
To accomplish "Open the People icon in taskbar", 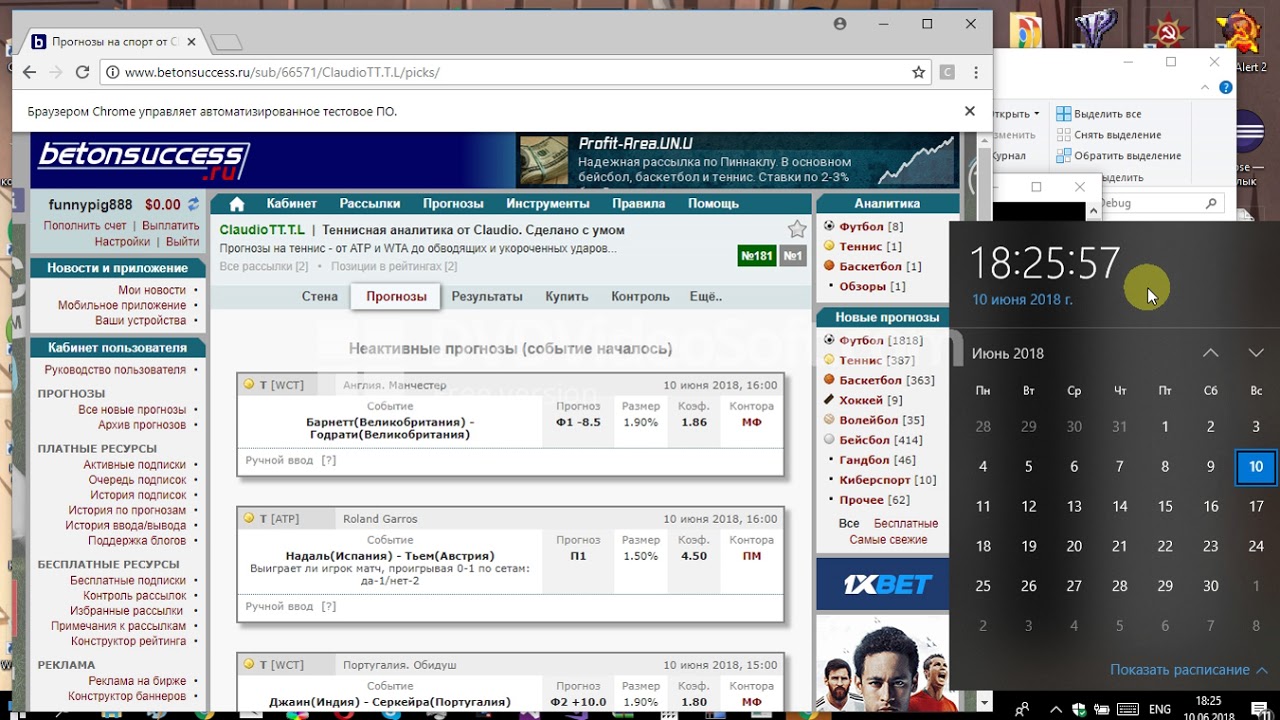I will (1022, 709).
